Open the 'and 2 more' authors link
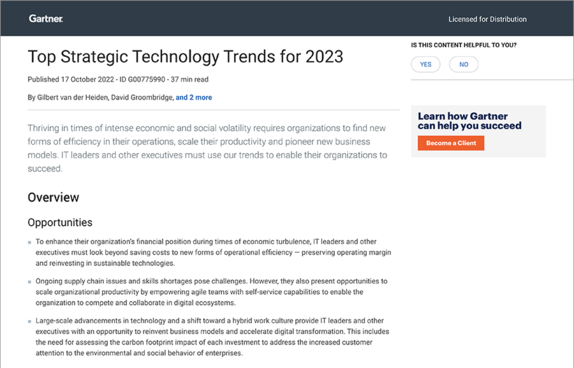Viewport: 574px width, 368px height. pyautogui.click(x=194, y=97)
